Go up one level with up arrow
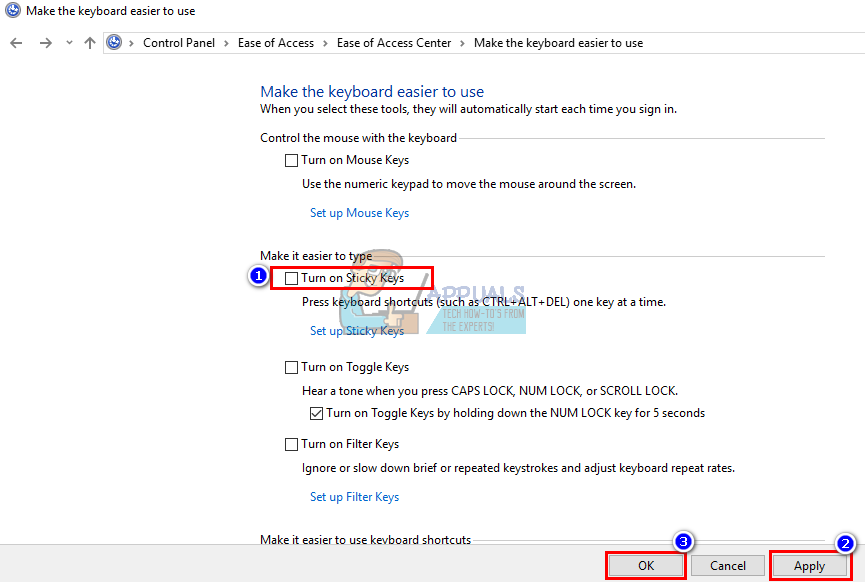This screenshot has height=582, width=865. tap(90, 43)
